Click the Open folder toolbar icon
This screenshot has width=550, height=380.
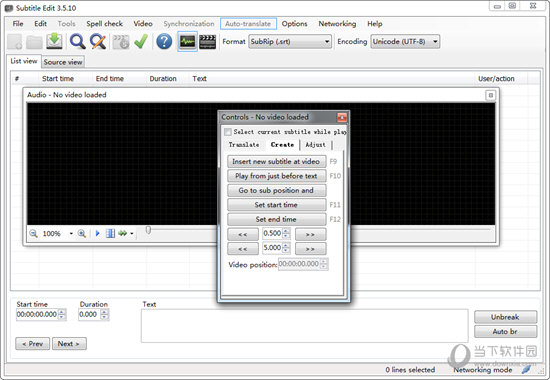coord(34,42)
